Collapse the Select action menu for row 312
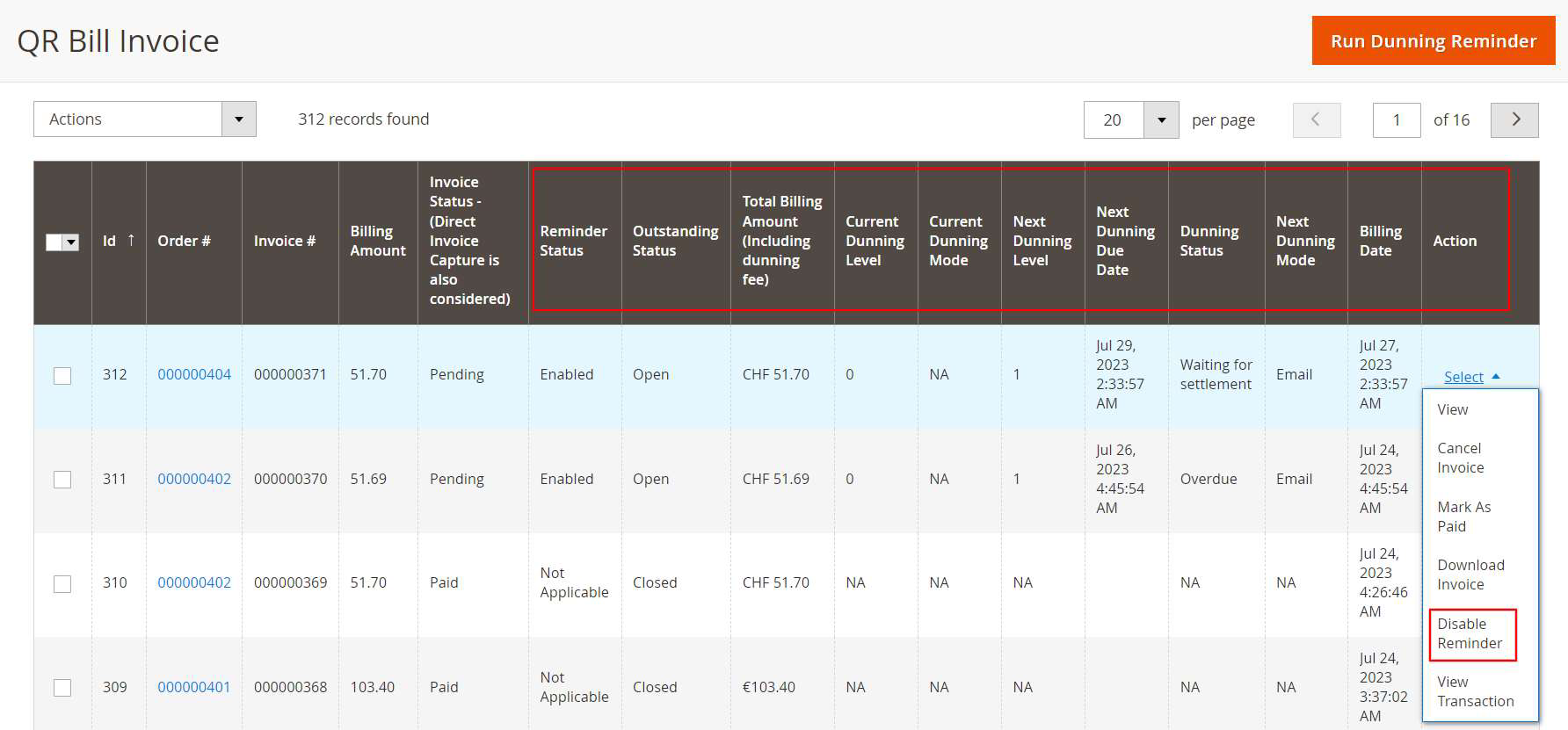 point(1470,377)
